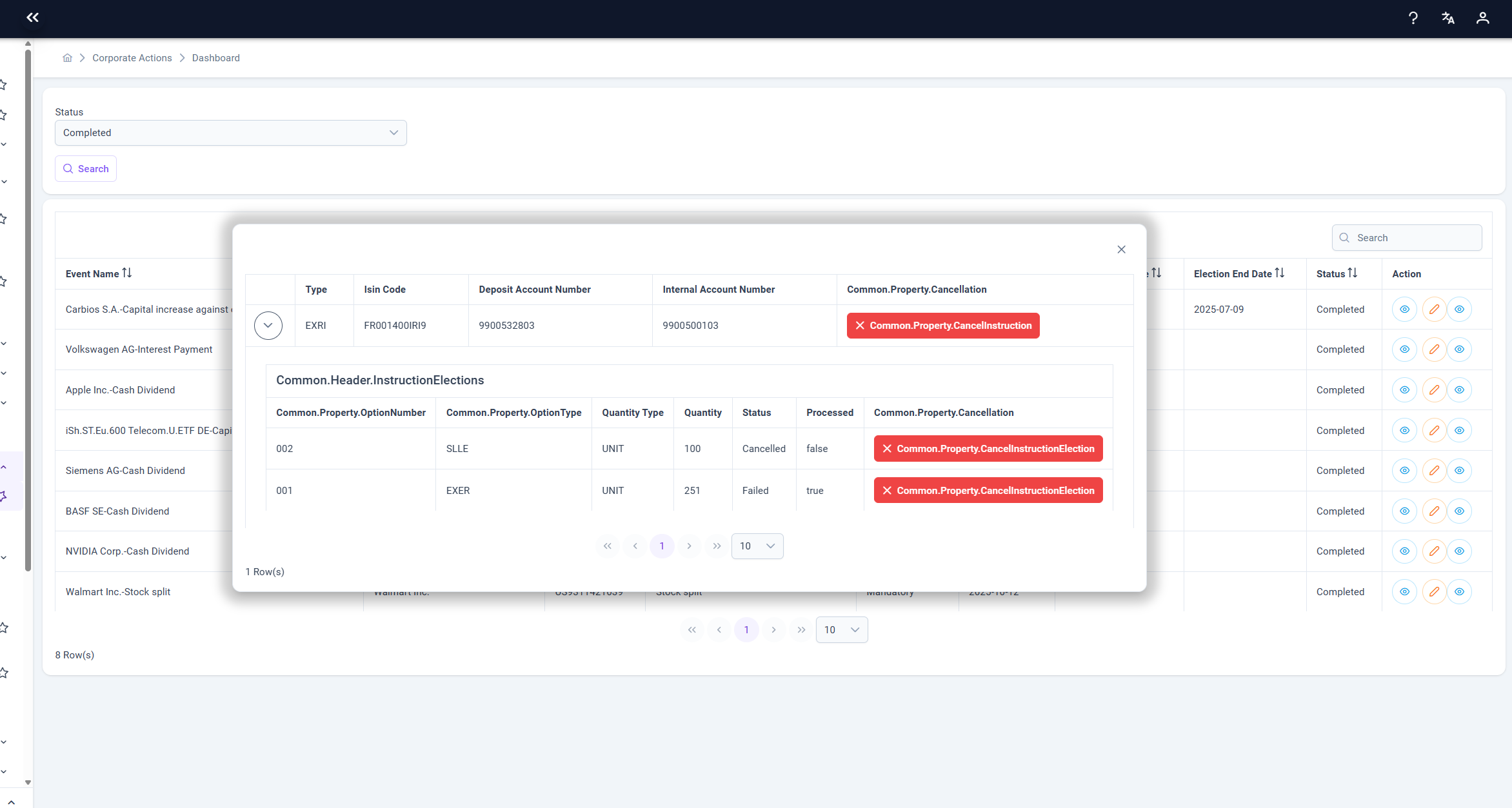Image resolution: width=1512 pixels, height=808 pixels.
Task: Go to popup last page
Action: [x=717, y=546]
